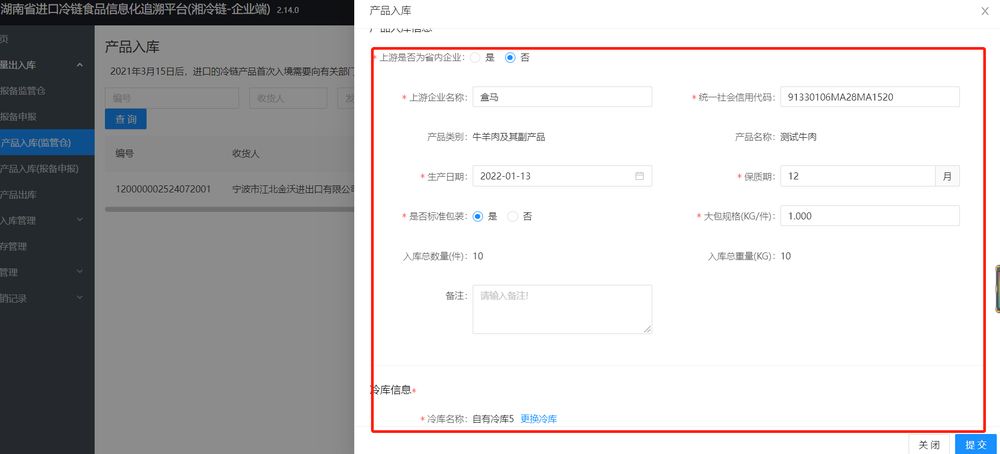Open the 月 shelf-life unit selector
The width and height of the screenshot is (1000, 454).
pyautogui.click(x=947, y=176)
